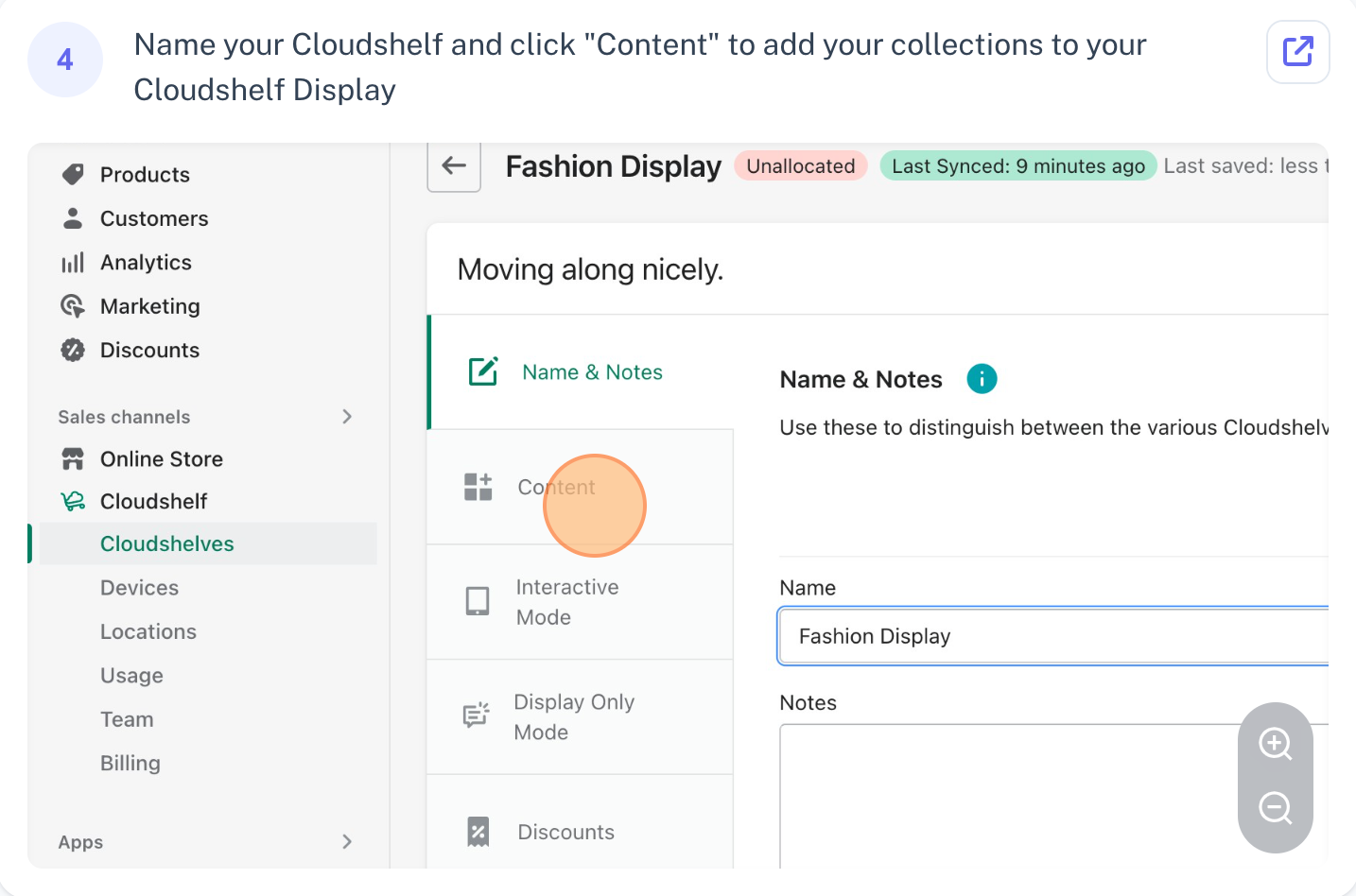
Task: Expand the Sales channels section
Action: [347, 417]
